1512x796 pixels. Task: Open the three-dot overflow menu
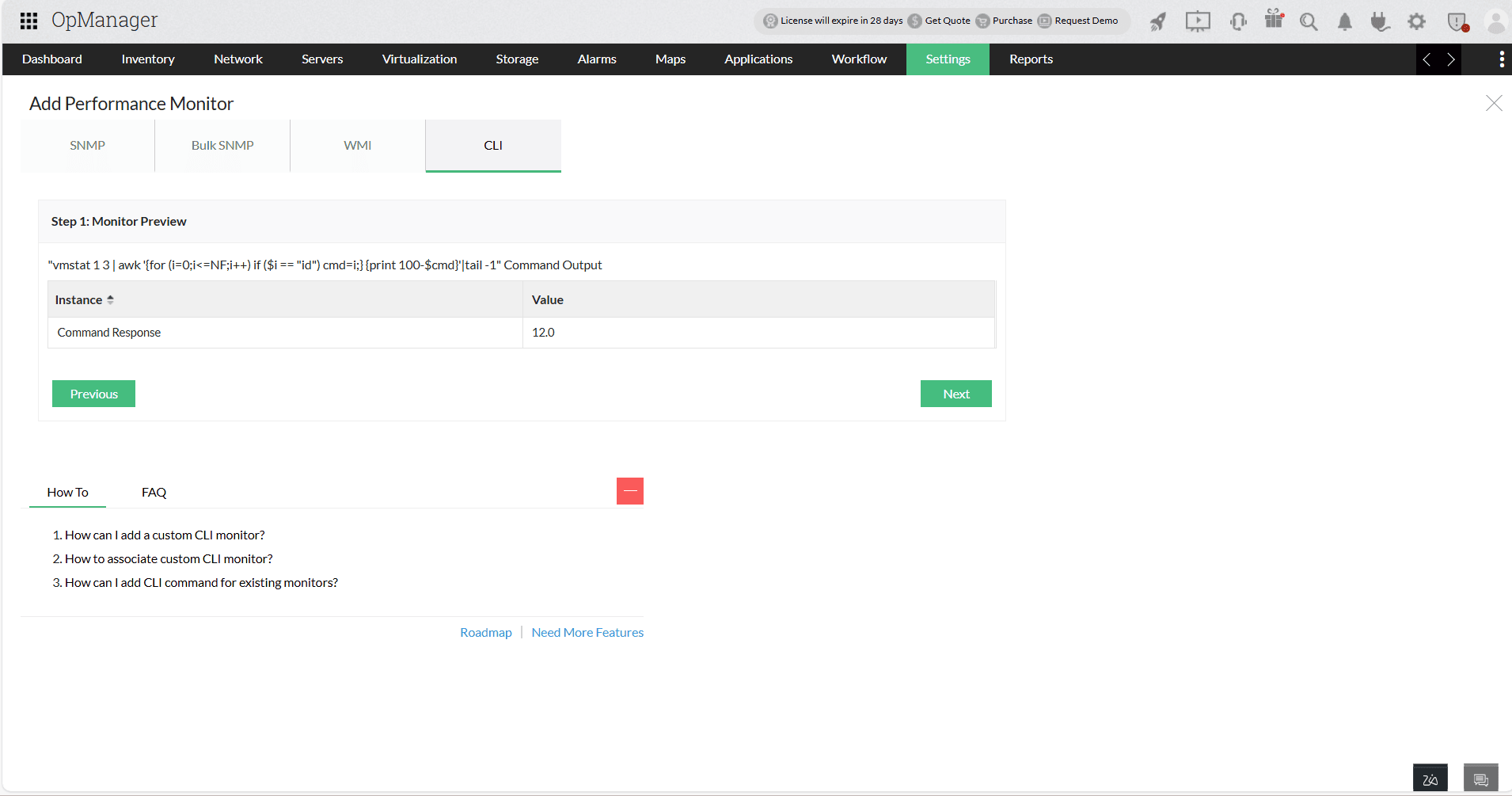pos(1502,59)
